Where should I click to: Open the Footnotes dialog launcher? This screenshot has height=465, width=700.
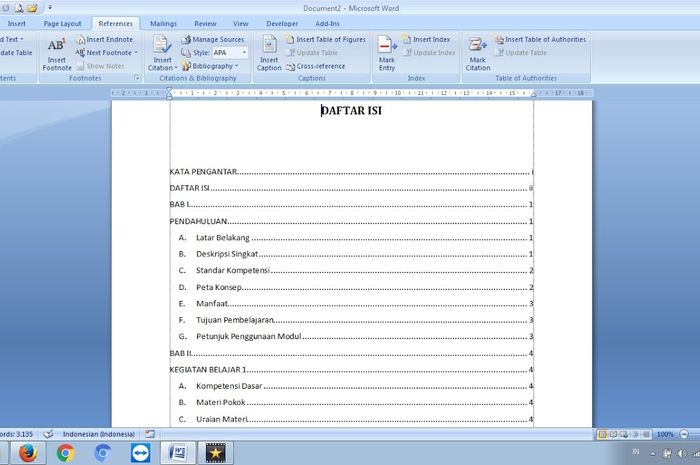136,77
